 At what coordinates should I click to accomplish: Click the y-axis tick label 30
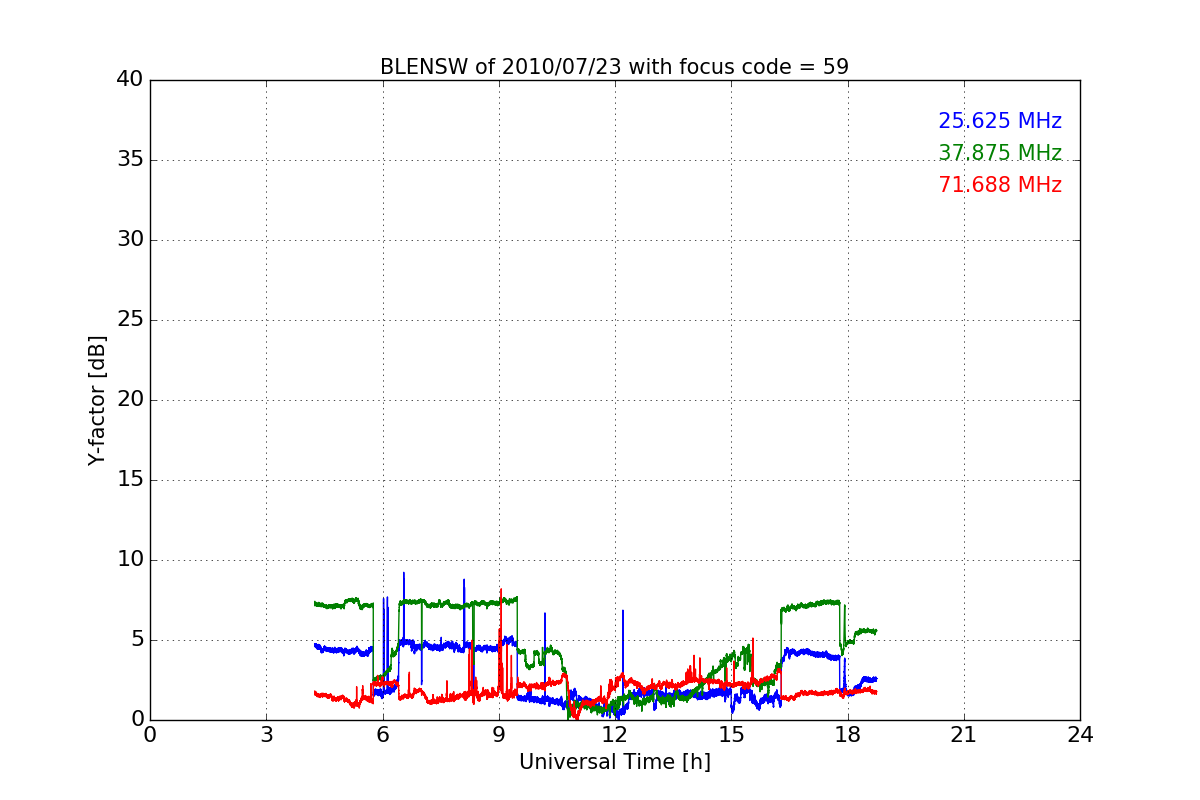[130, 240]
